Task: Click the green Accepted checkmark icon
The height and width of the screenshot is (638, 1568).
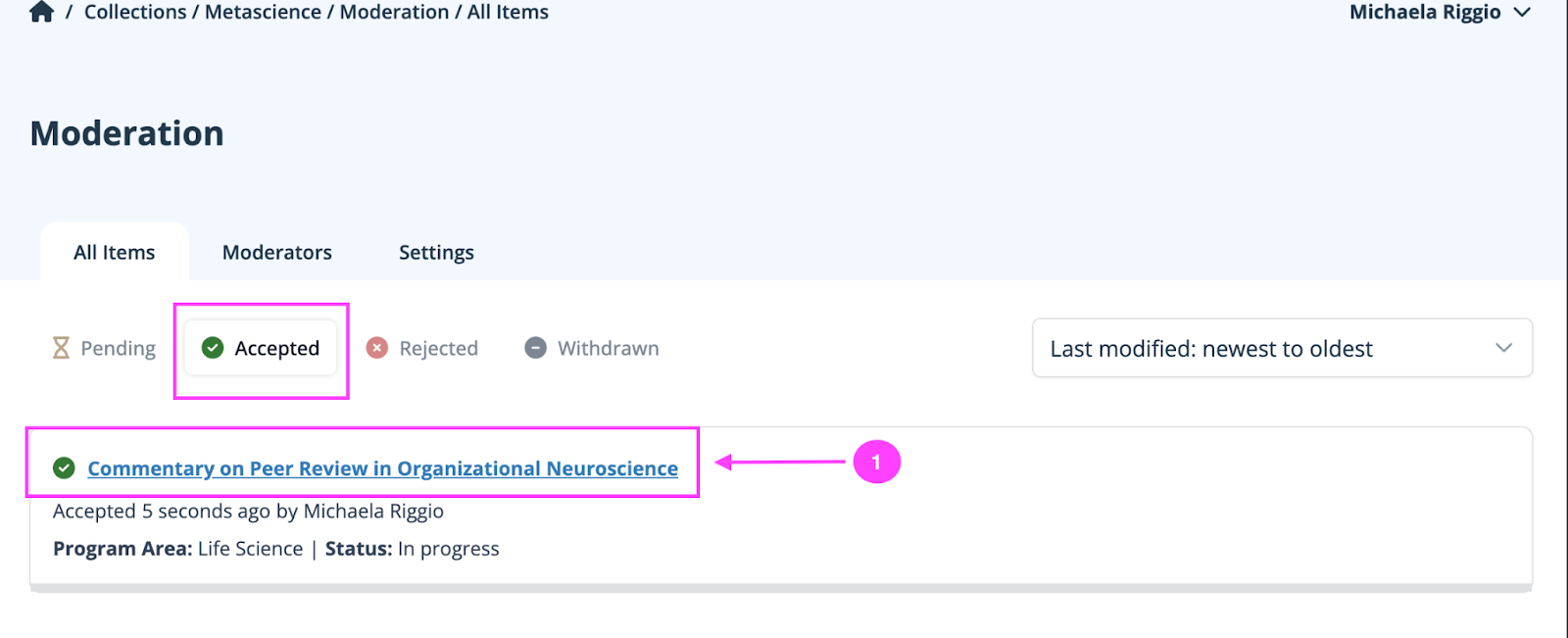Action: [213, 348]
